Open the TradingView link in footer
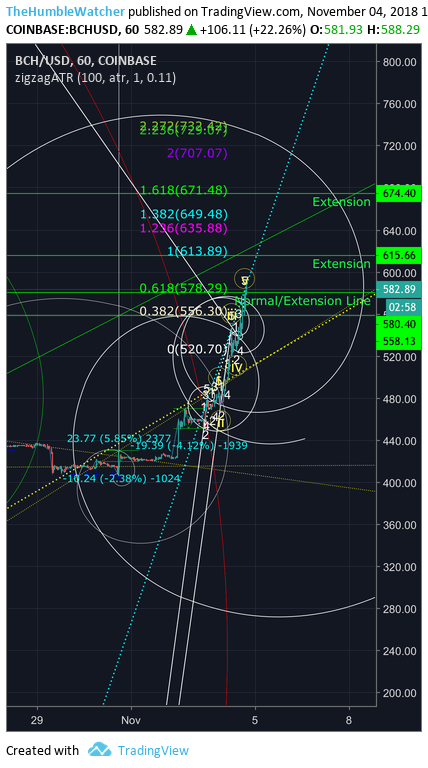This screenshot has height=768, width=428. click(x=153, y=750)
